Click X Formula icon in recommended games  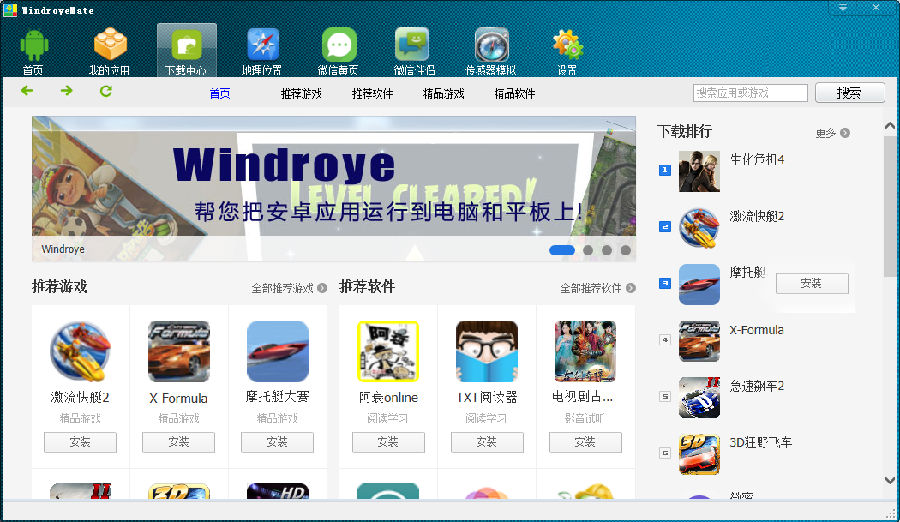(179, 351)
